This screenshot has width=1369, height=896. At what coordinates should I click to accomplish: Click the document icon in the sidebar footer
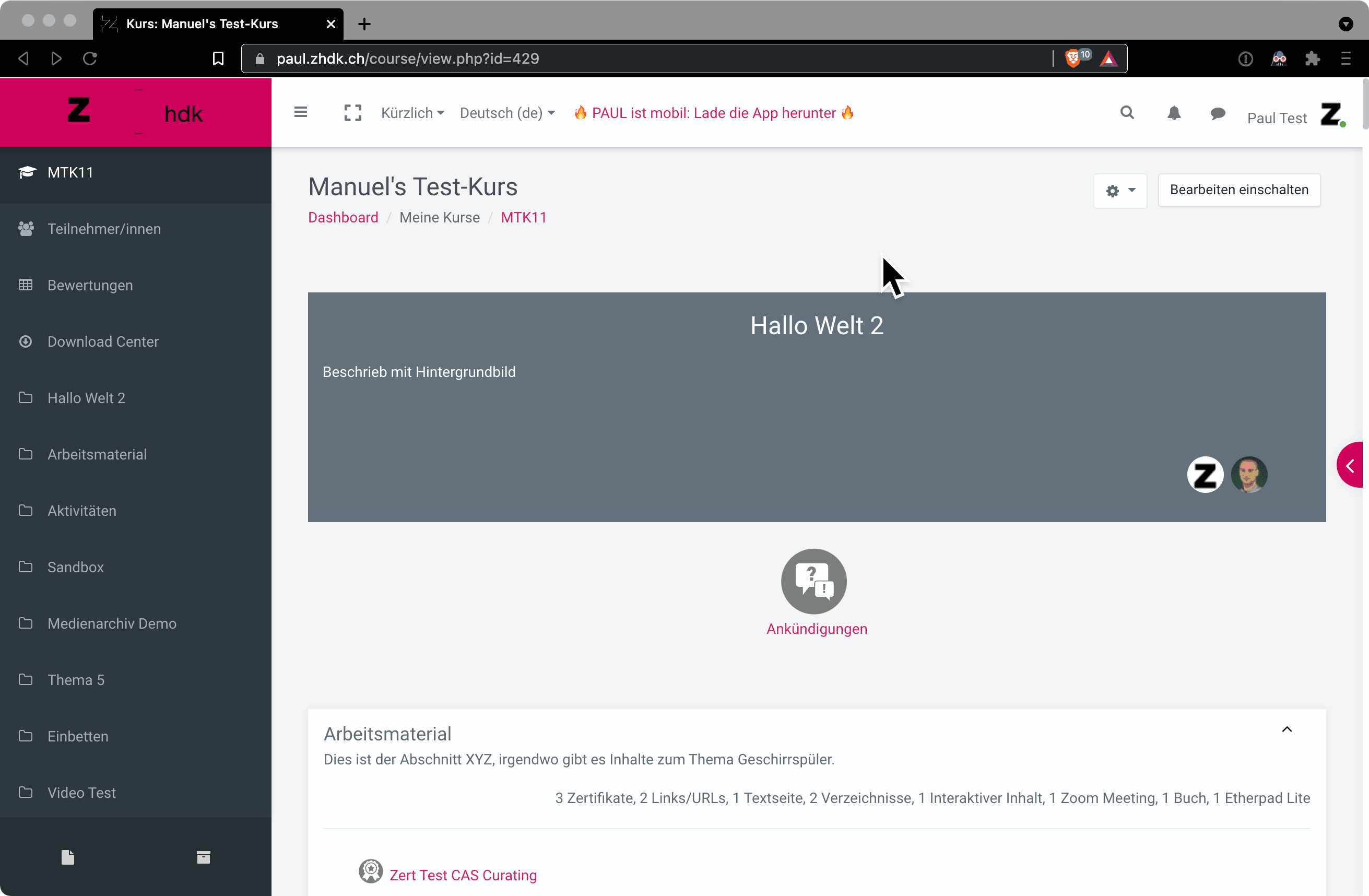(x=68, y=857)
